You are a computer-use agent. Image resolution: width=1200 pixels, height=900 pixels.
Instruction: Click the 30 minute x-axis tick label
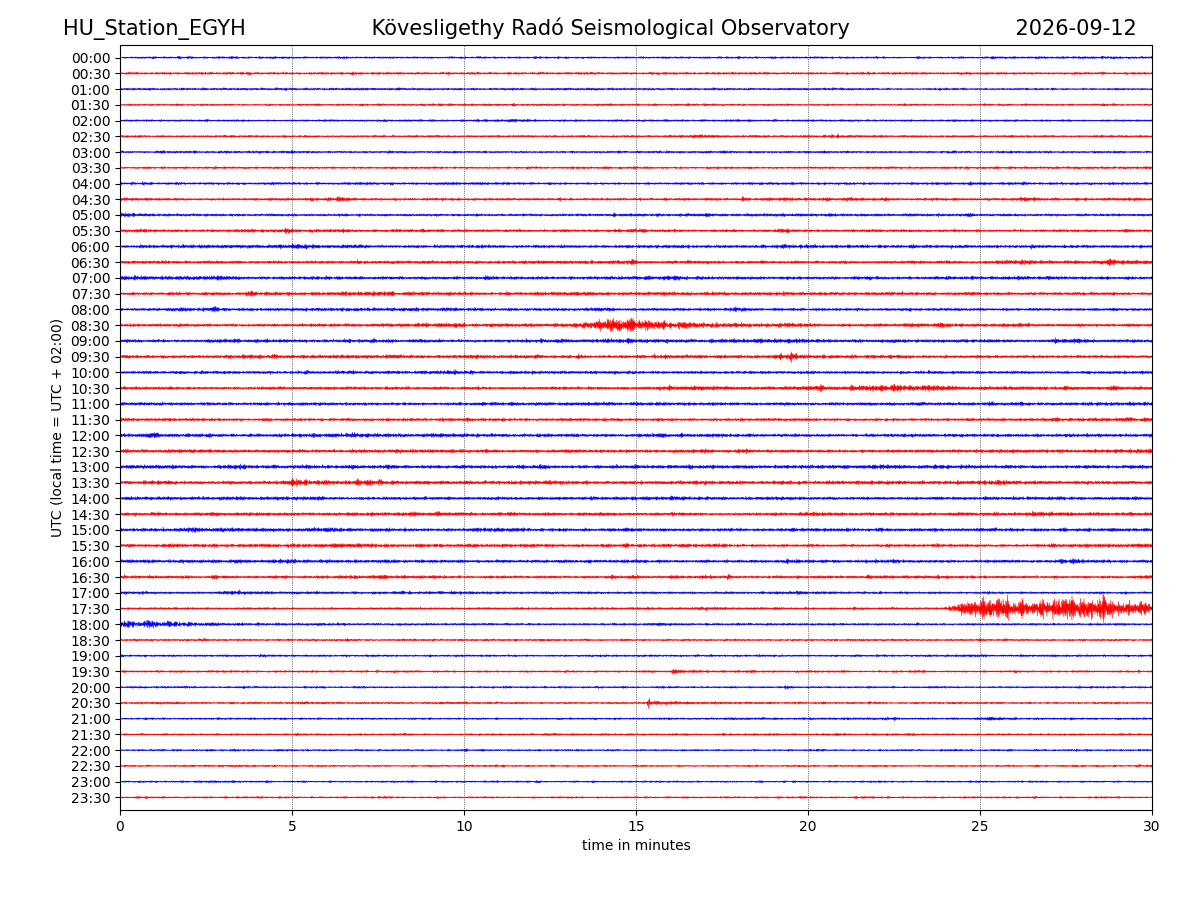tap(1152, 827)
